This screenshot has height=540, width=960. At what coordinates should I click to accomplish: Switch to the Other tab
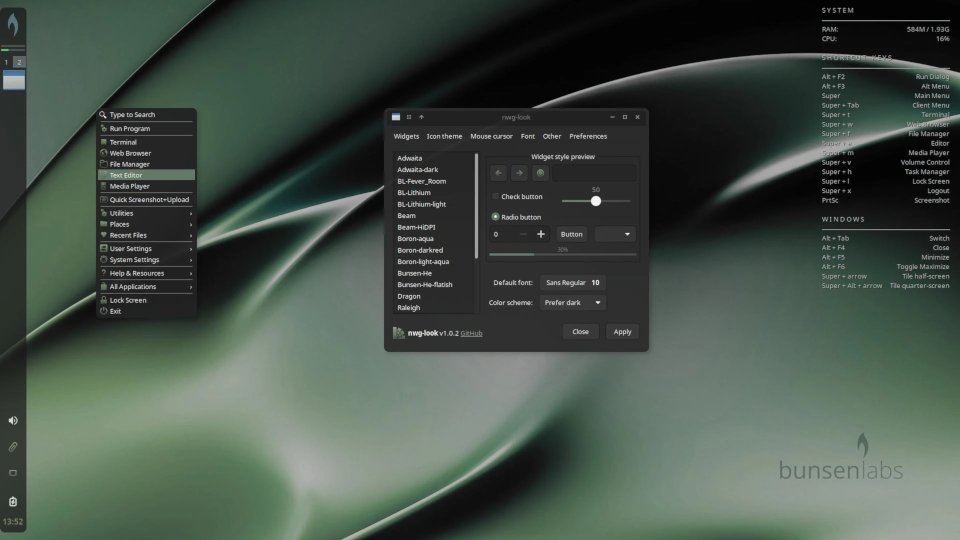tap(552, 137)
